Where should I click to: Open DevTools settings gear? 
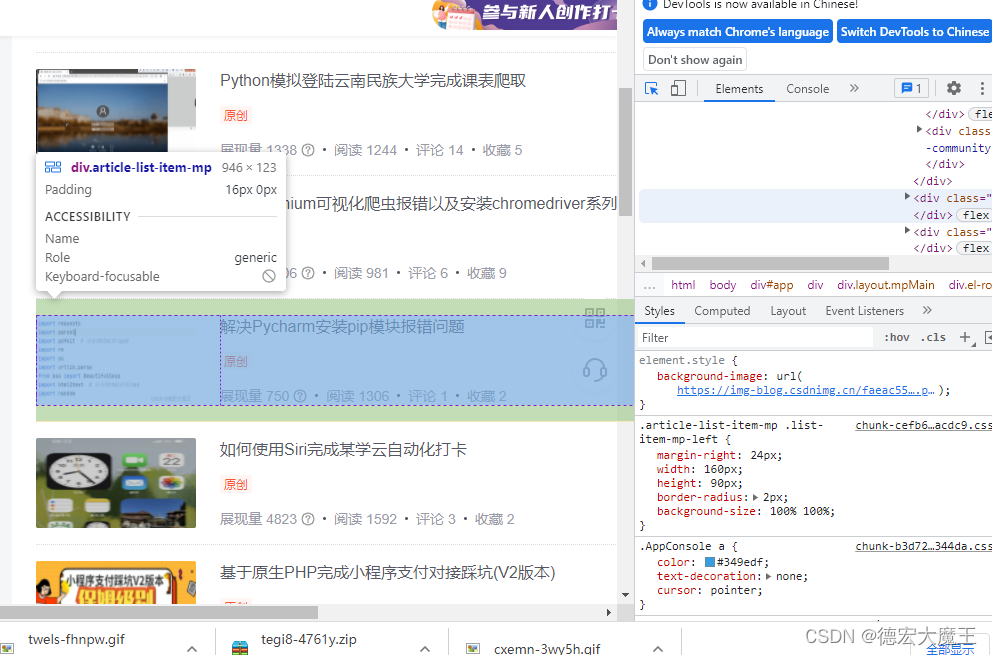952,89
